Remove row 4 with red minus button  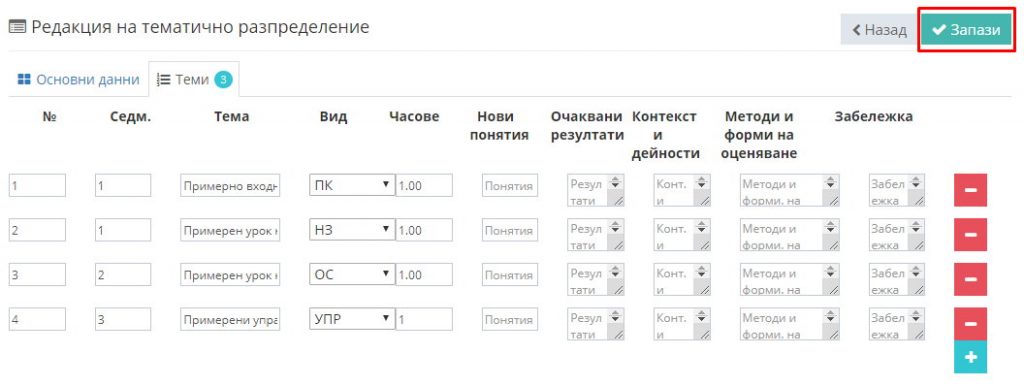point(970,325)
